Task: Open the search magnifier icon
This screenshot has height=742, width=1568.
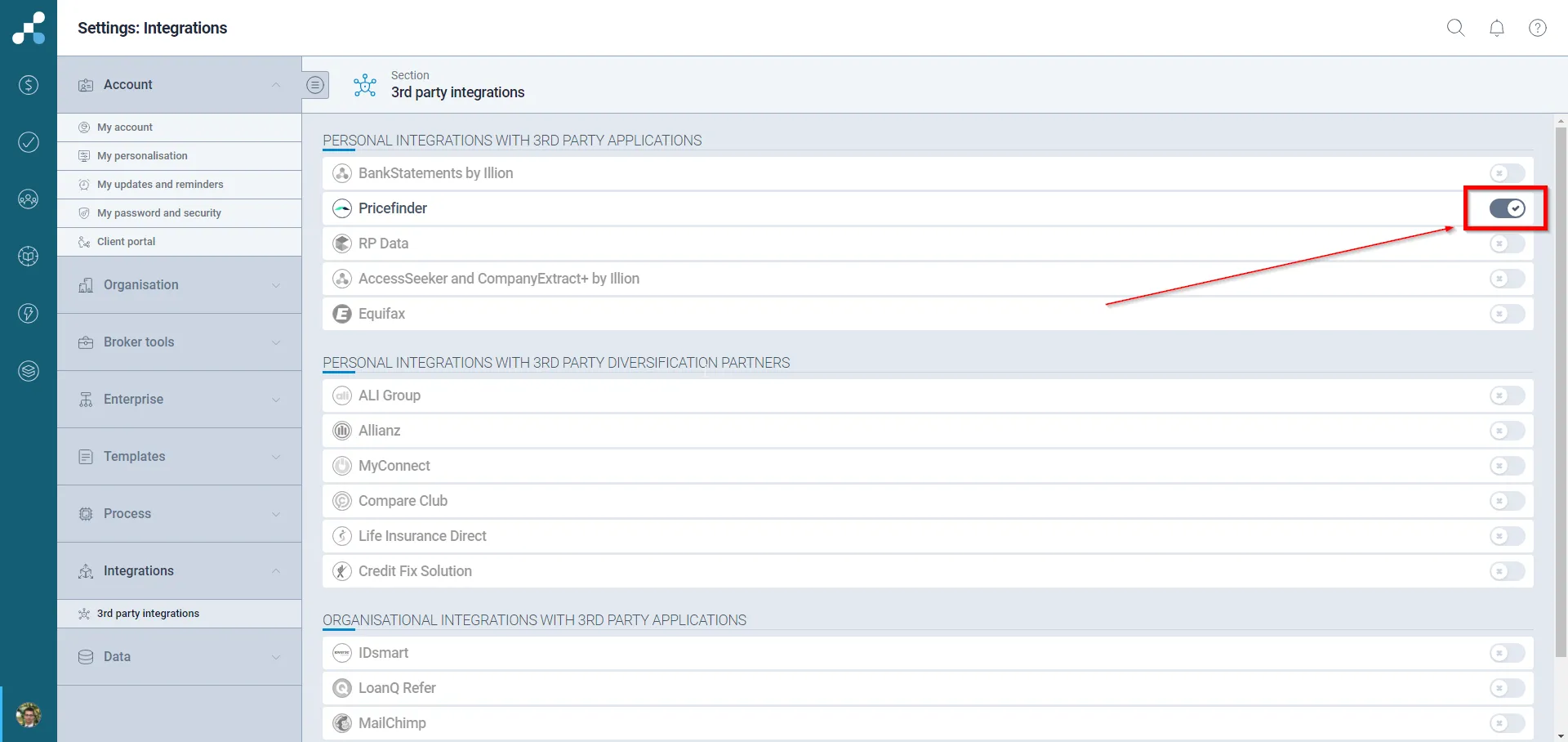Action: (1455, 28)
